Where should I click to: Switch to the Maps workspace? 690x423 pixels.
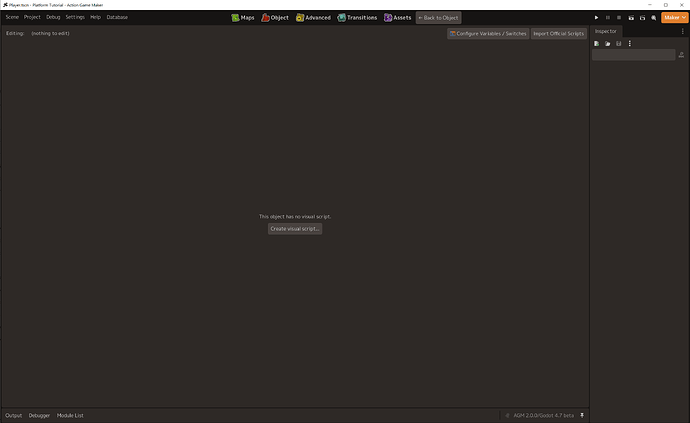243,18
